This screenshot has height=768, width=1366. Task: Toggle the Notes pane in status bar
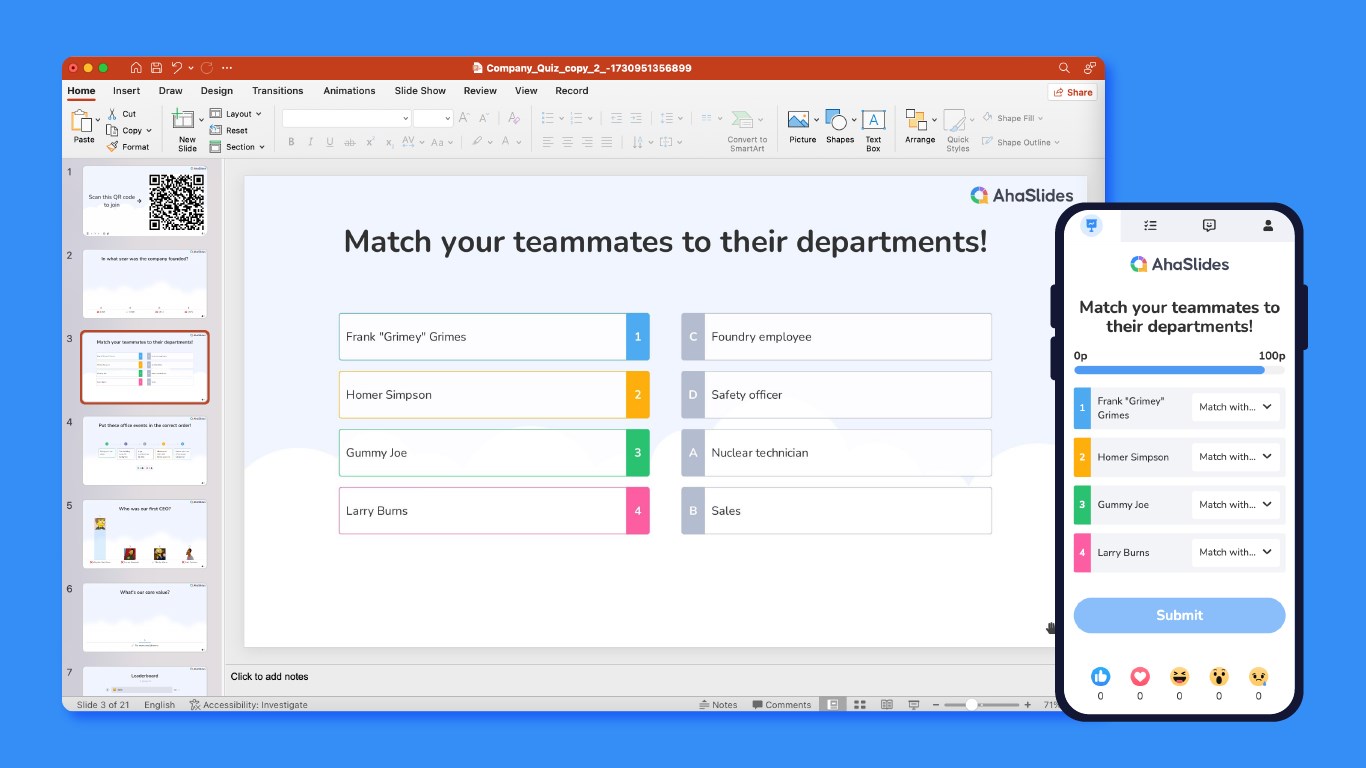pyautogui.click(x=718, y=704)
